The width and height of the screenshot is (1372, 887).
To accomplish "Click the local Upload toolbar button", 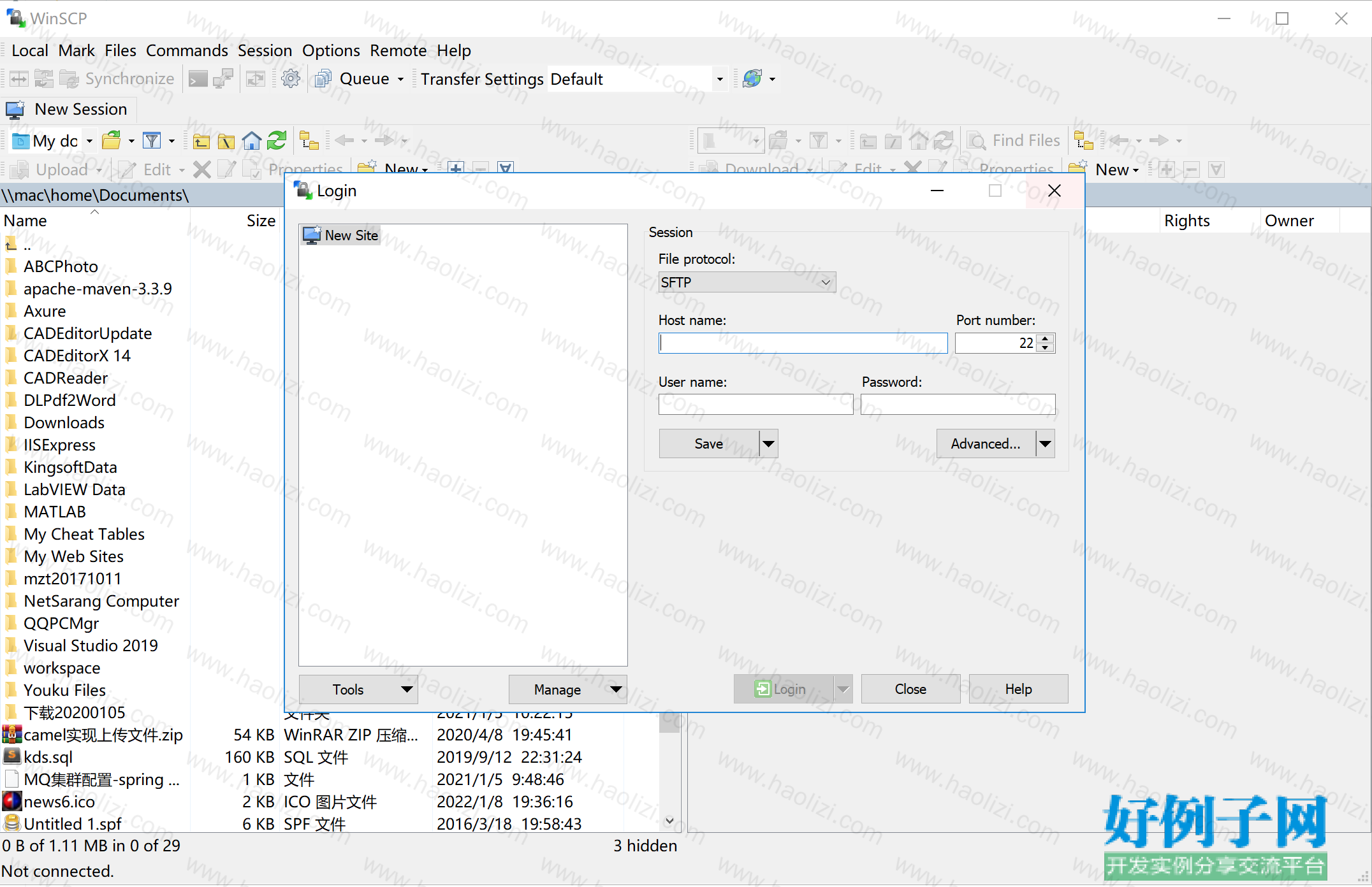I will pos(51,169).
